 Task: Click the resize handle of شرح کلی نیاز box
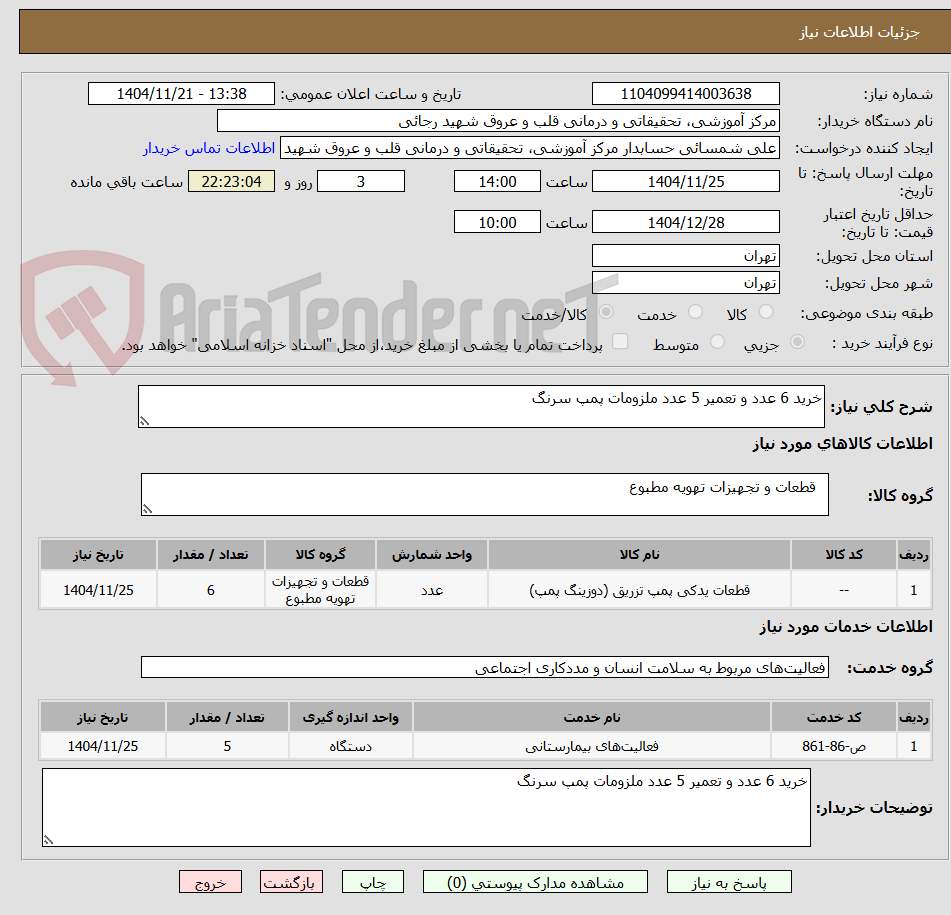pos(144,421)
